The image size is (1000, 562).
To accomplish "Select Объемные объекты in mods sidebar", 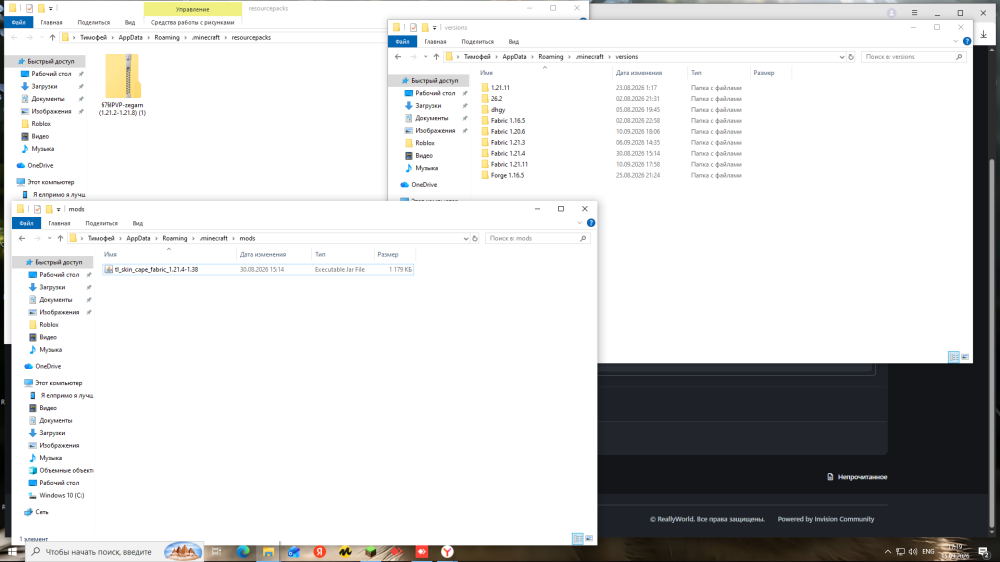I will pos(61,471).
